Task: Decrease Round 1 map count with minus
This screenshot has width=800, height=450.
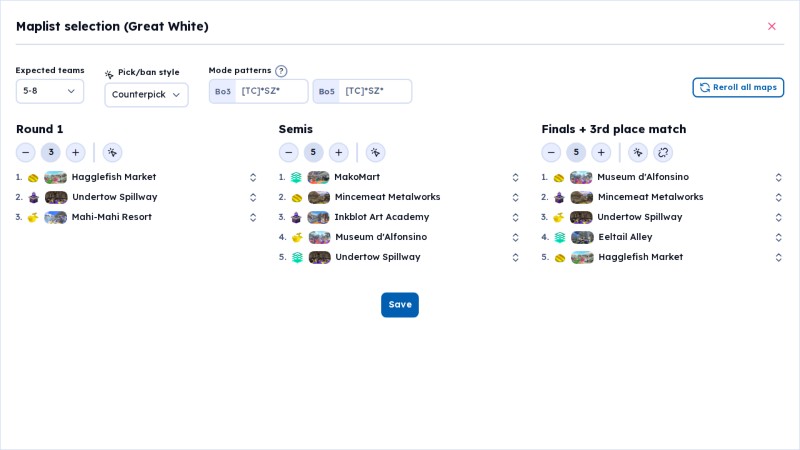Action: pyautogui.click(x=26, y=152)
